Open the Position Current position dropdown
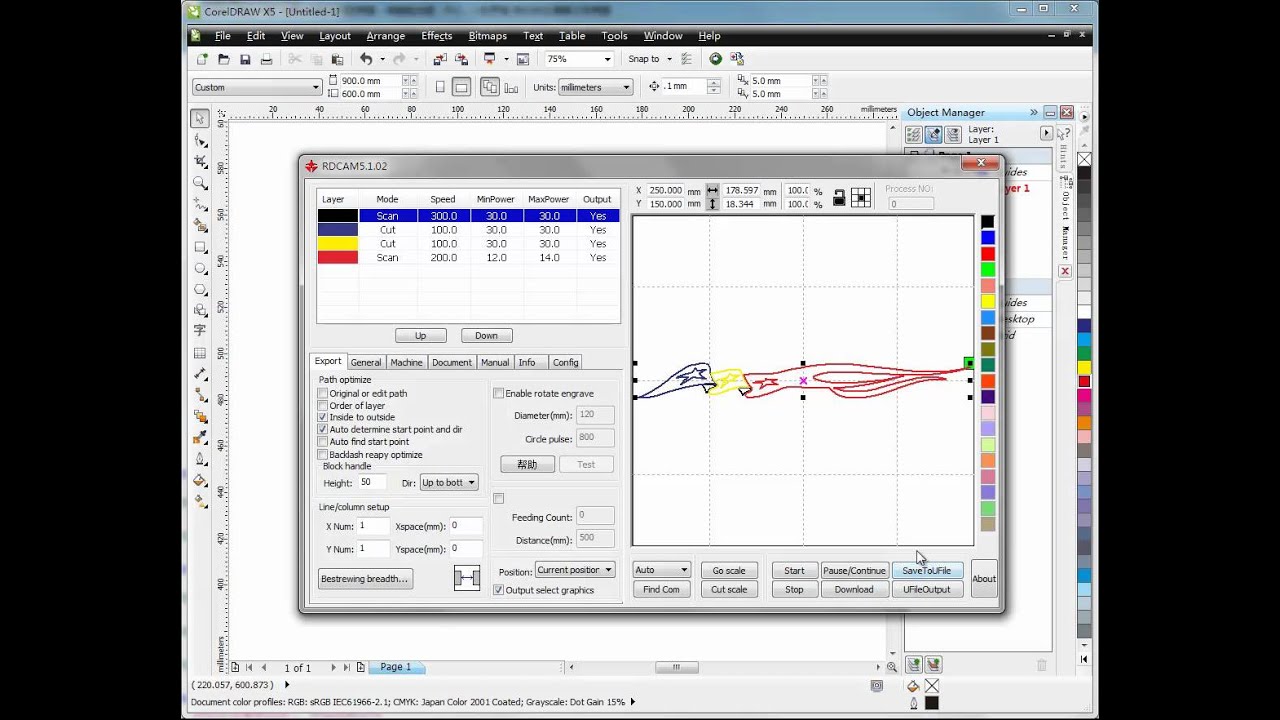The height and width of the screenshot is (720, 1280). coord(575,570)
